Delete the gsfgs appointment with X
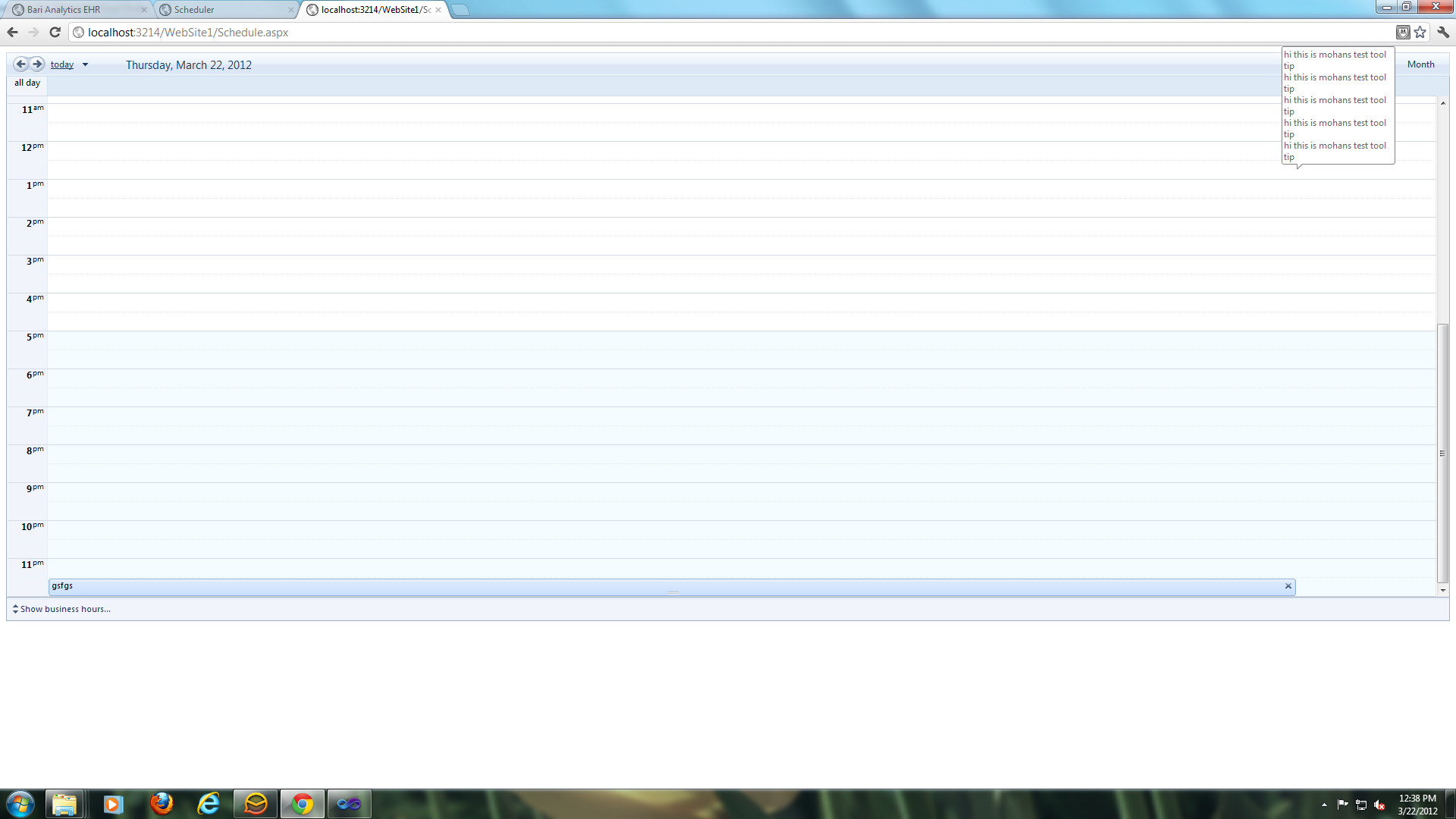Image resolution: width=1456 pixels, height=819 pixels. click(x=1288, y=586)
